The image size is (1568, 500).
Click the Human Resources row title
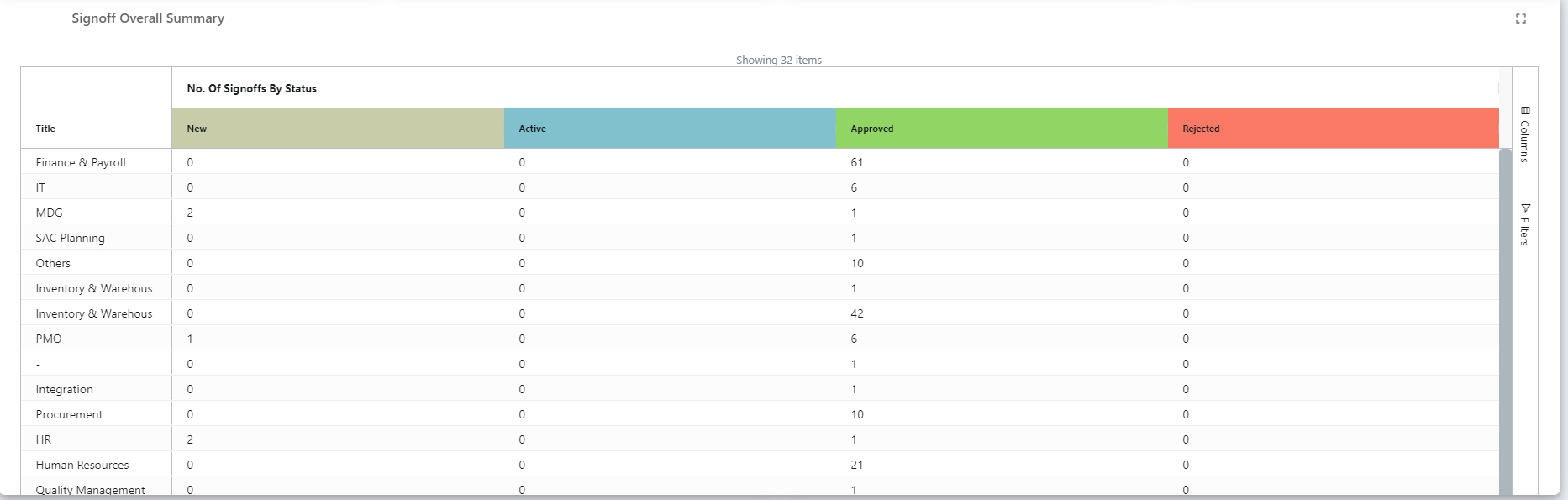pyautogui.click(x=82, y=465)
